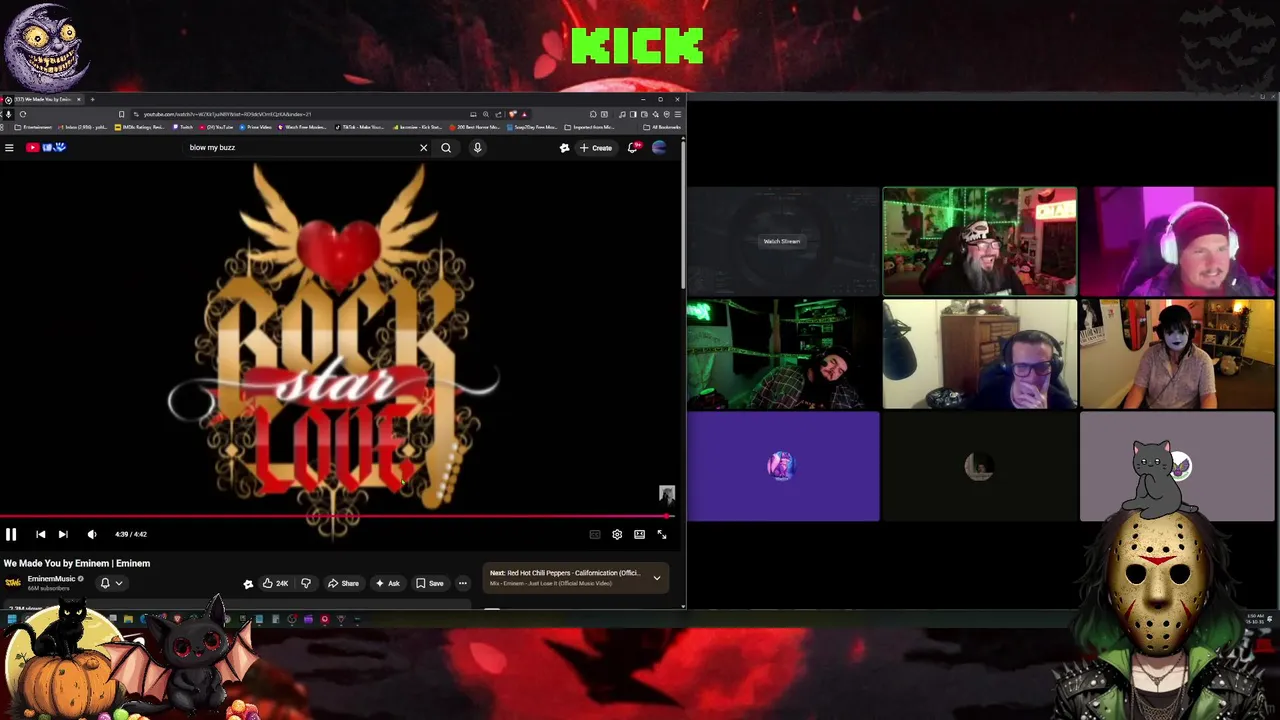This screenshot has height=720, width=1280.
Task: Clear the search box text
Action: click(x=423, y=148)
